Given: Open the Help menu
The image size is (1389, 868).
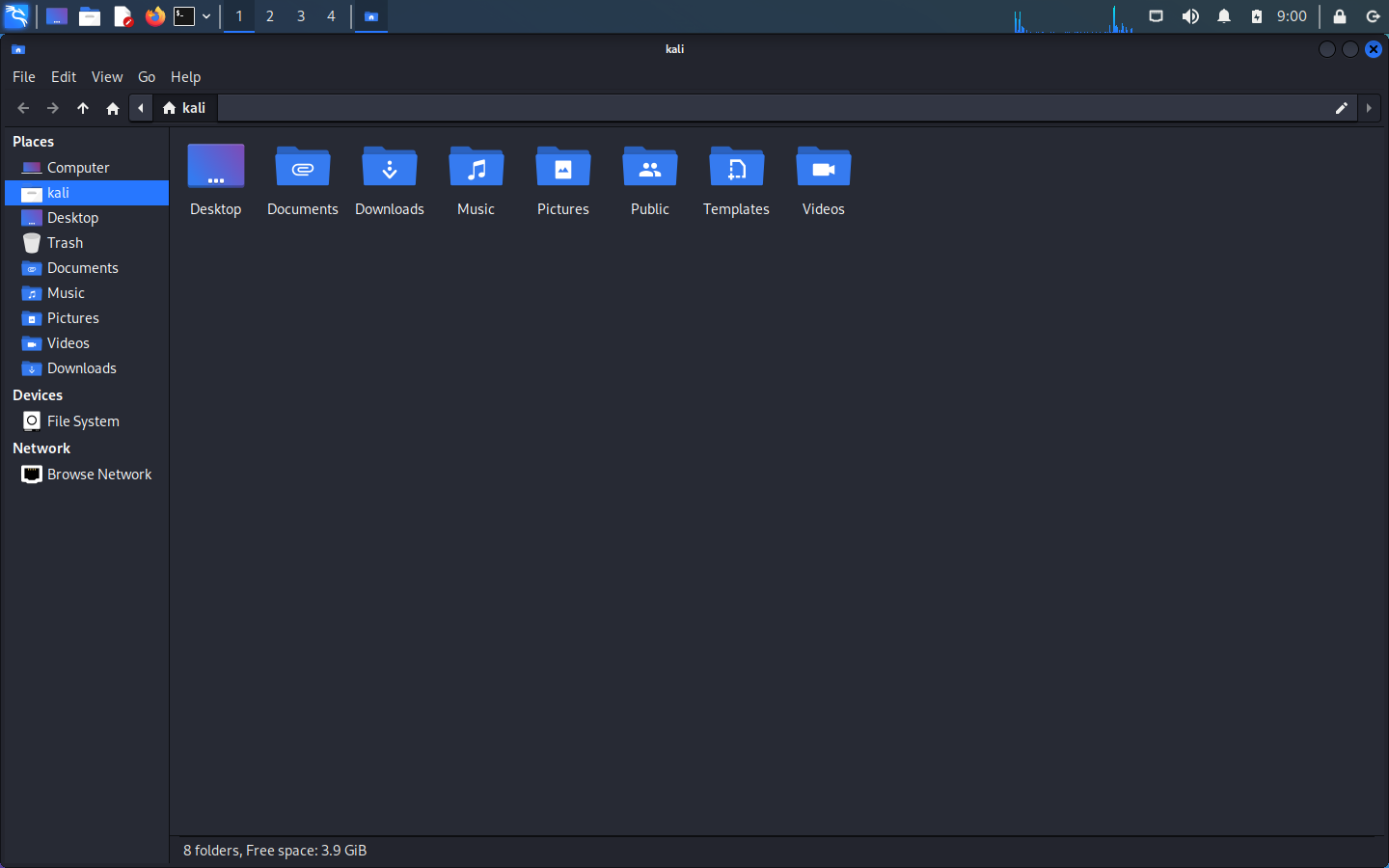Looking at the screenshot, I should click(x=186, y=77).
